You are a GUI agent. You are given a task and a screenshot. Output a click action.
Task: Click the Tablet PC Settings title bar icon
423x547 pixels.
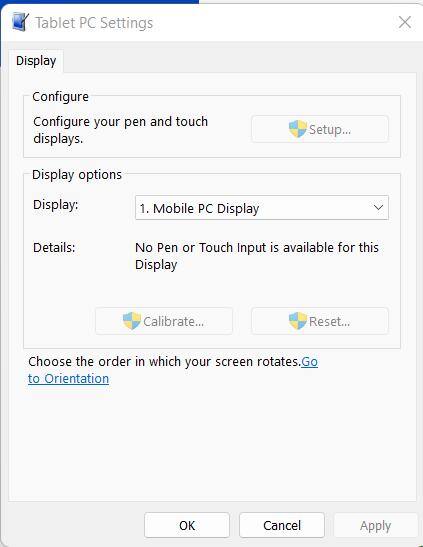click(20, 22)
